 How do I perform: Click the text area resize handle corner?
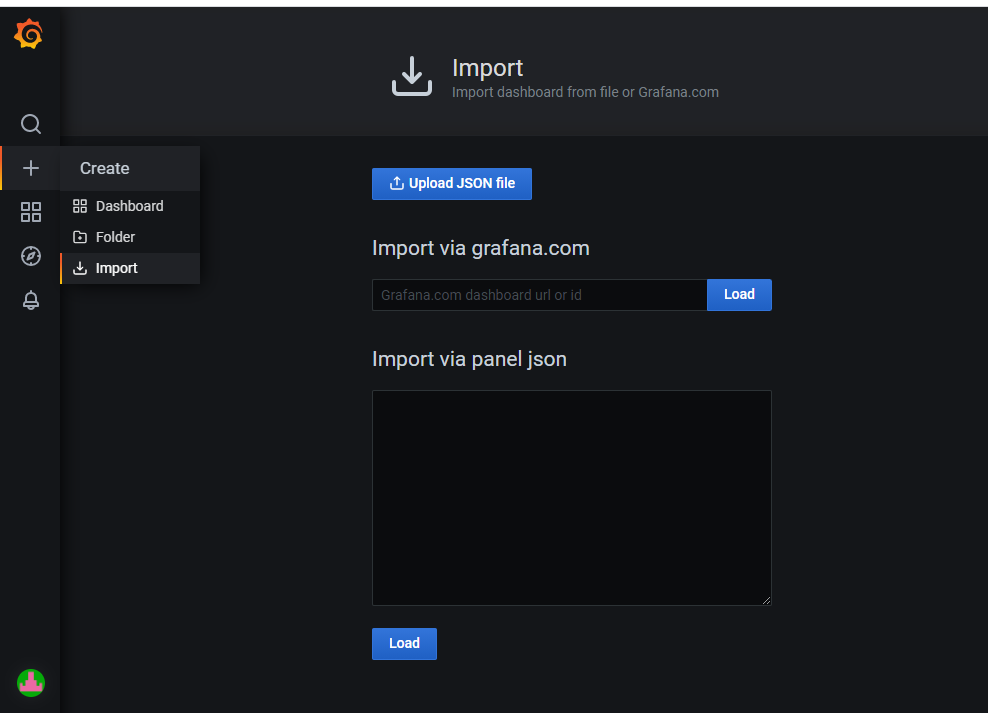(x=766, y=600)
